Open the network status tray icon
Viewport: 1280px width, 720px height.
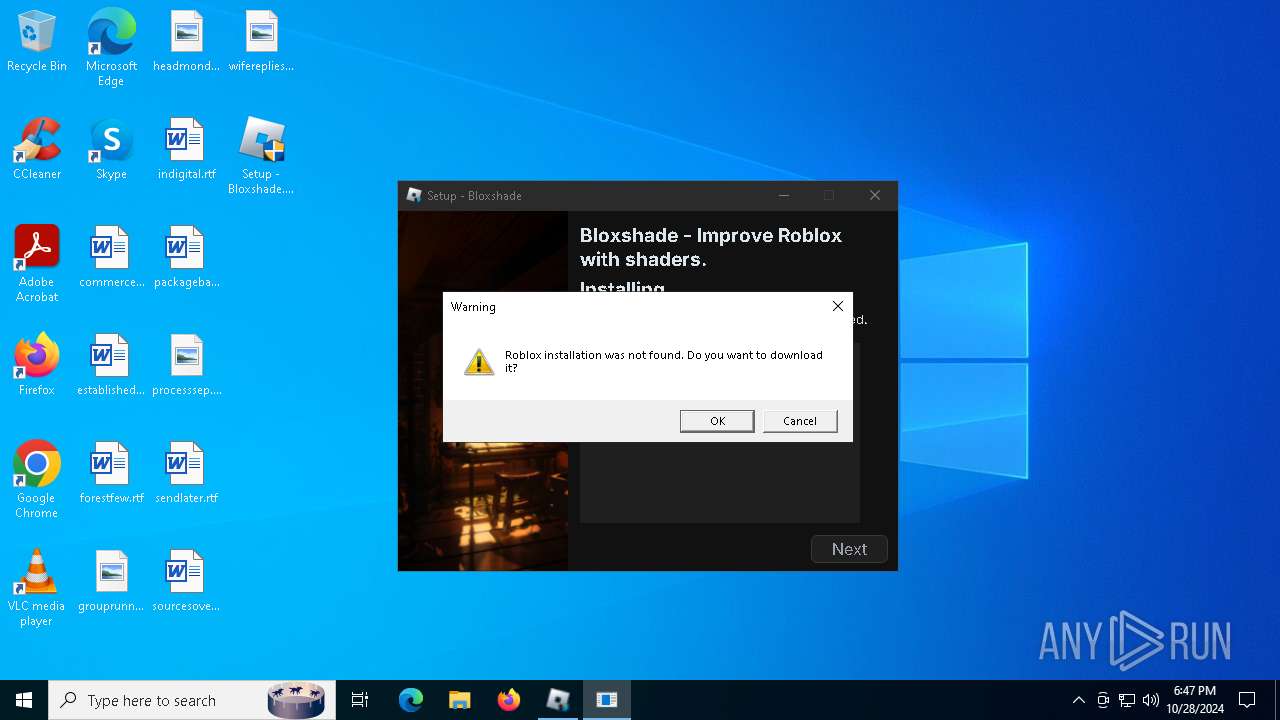pyautogui.click(x=1127, y=700)
